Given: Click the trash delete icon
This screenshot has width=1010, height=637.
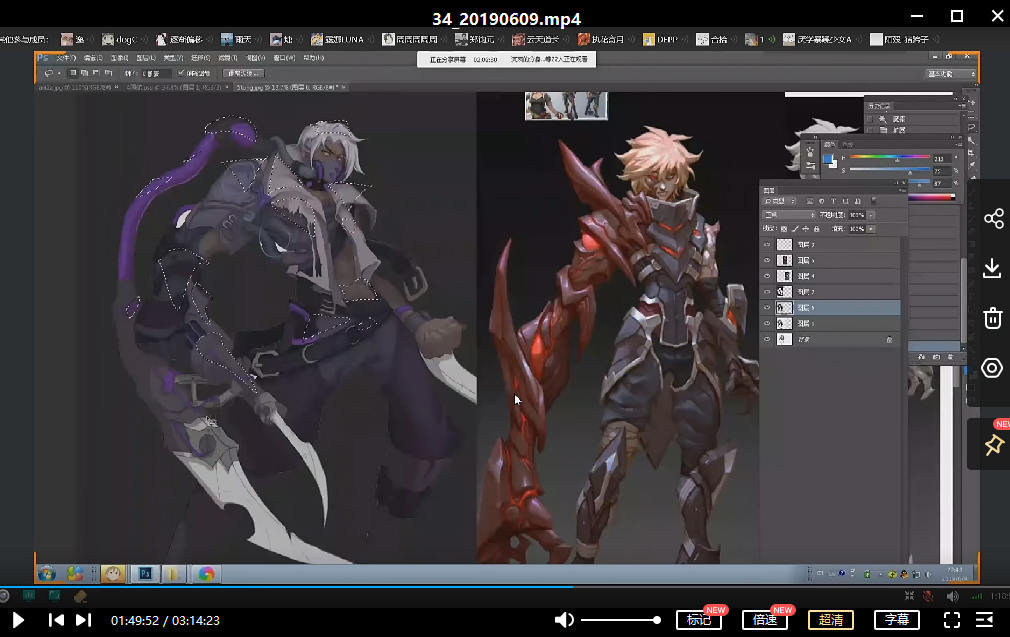Looking at the screenshot, I should point(992,318).
